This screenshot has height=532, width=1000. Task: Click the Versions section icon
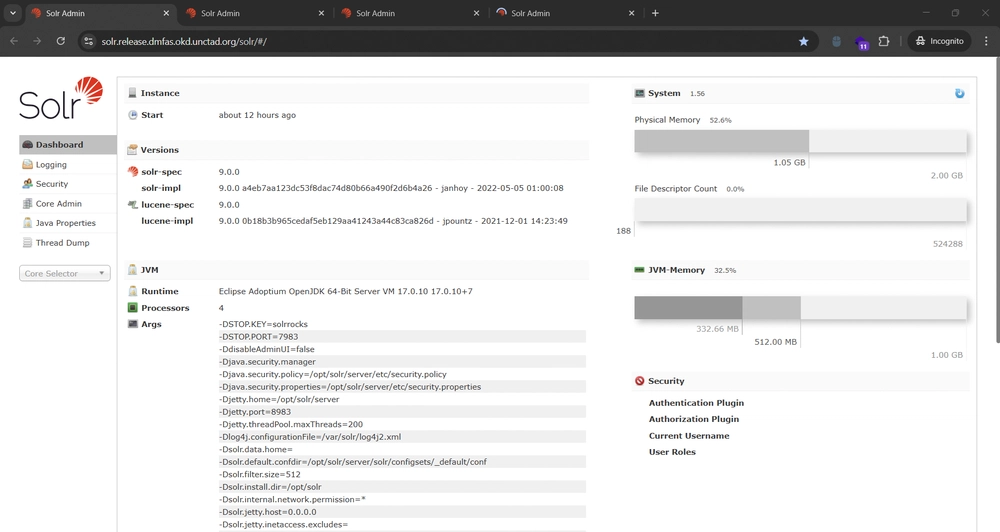pos(132,150)
